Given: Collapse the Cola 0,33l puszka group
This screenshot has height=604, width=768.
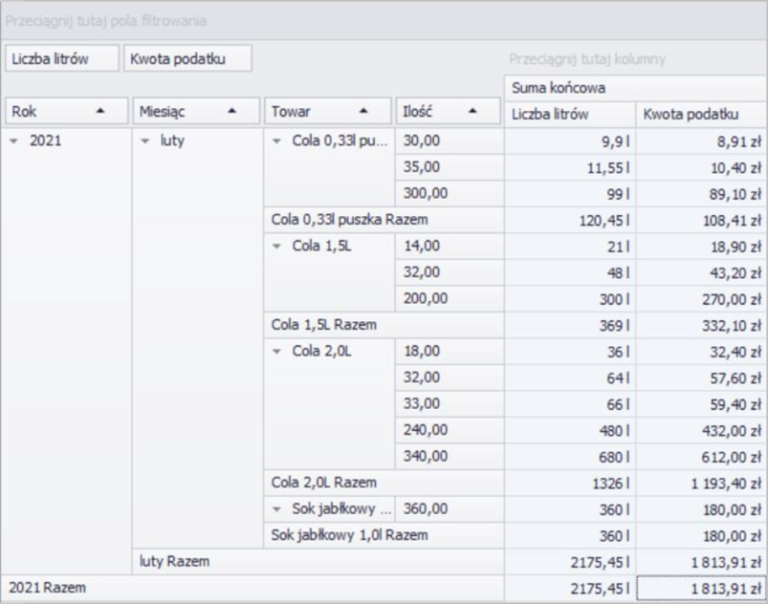Looking at the screenshot, I should click(278, 141).
